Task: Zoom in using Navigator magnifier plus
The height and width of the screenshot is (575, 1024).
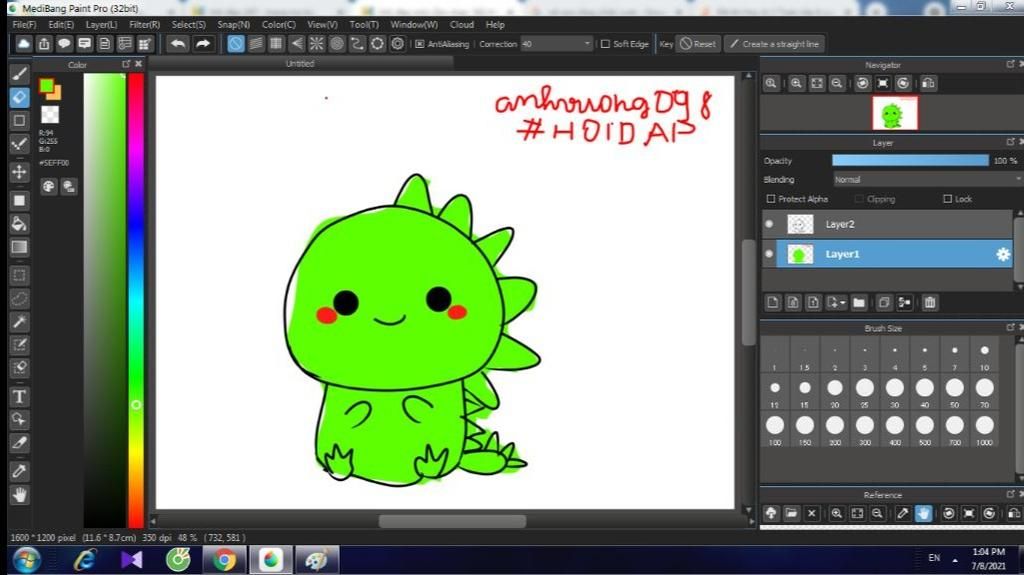Action: tap(796, 83)
